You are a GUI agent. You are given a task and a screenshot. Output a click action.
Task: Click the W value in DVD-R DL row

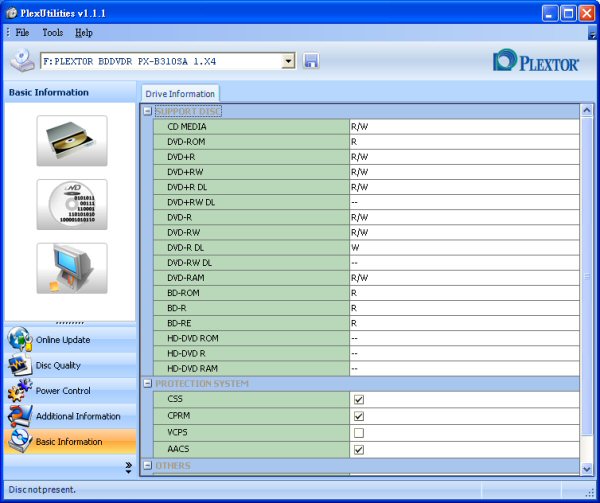pos(355,247)
